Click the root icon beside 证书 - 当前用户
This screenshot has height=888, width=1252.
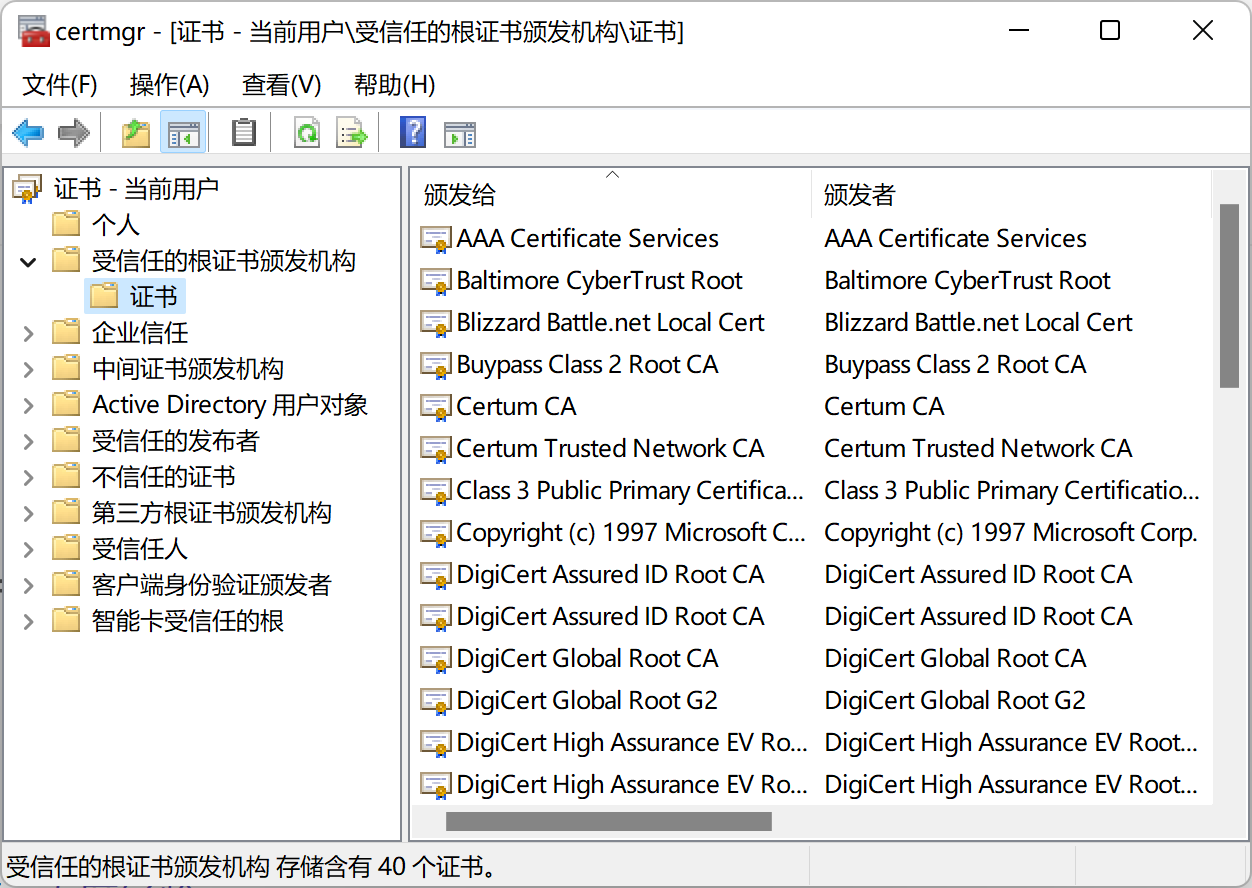tap(28, 188)
